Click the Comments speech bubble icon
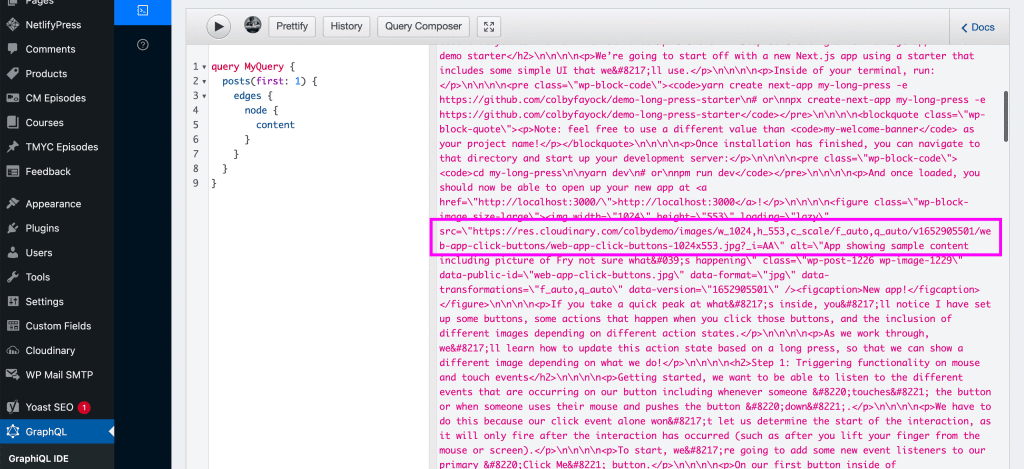 12,49
